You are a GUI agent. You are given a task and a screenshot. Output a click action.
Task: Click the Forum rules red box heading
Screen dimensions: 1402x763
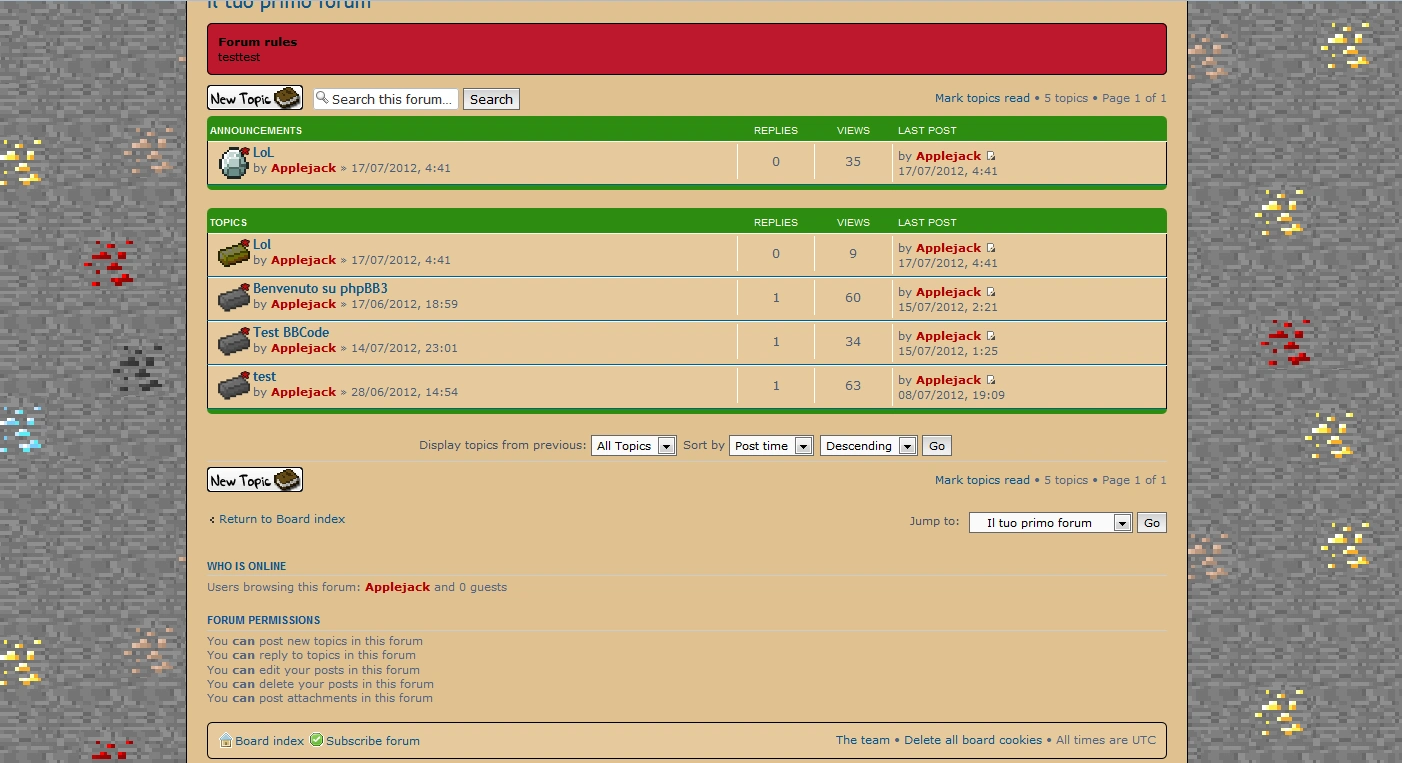point(258,42)
